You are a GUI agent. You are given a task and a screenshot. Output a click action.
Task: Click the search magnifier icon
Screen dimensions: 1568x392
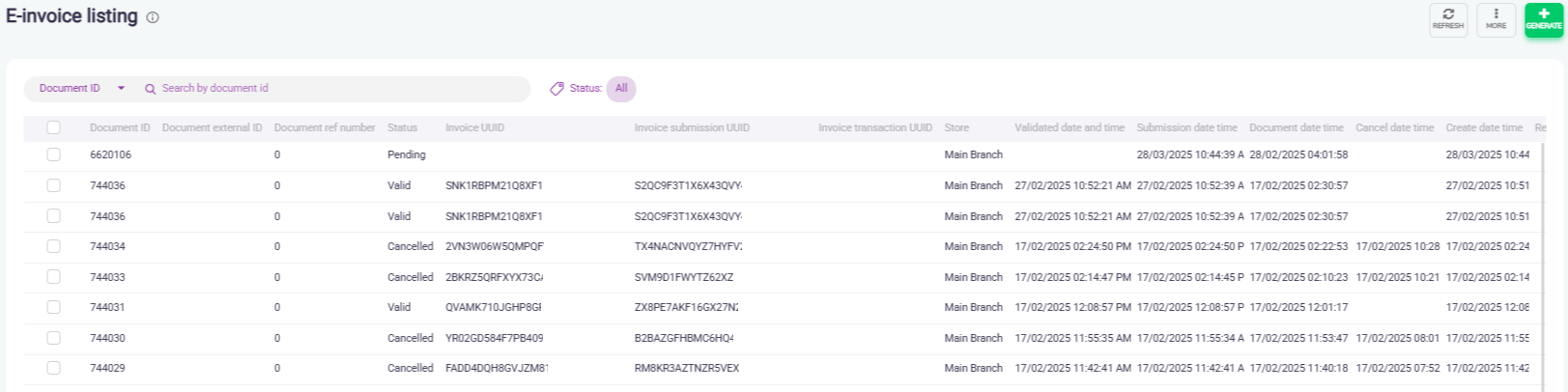point(151,89)
